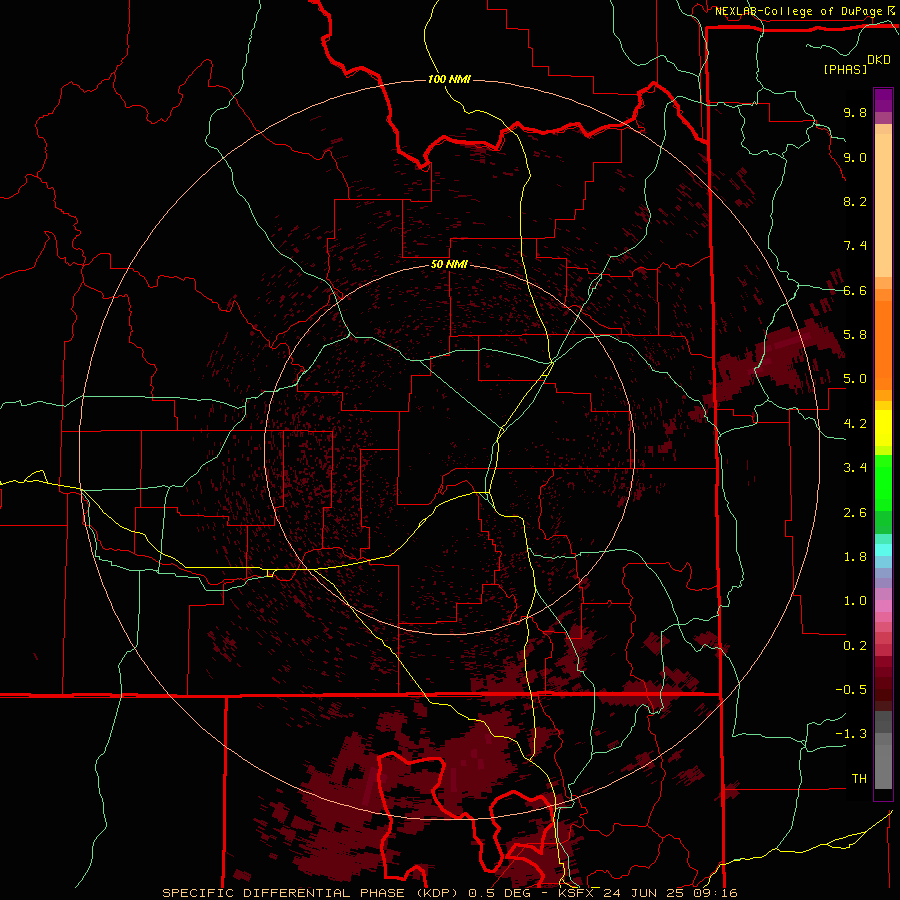Image resolution: width=900 pixels, height=900 pixels.
Task: Click the 50 NMI range ring label
Action: coord(449,264)
